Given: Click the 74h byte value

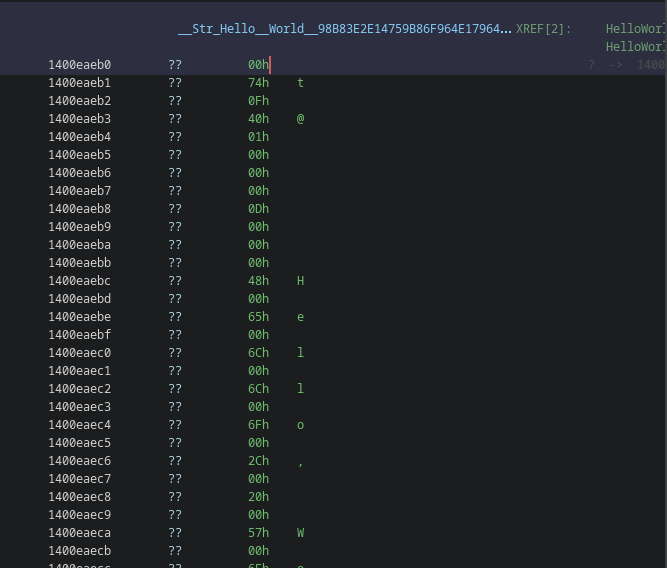Looking at the screenshot, I should [259, 83].
